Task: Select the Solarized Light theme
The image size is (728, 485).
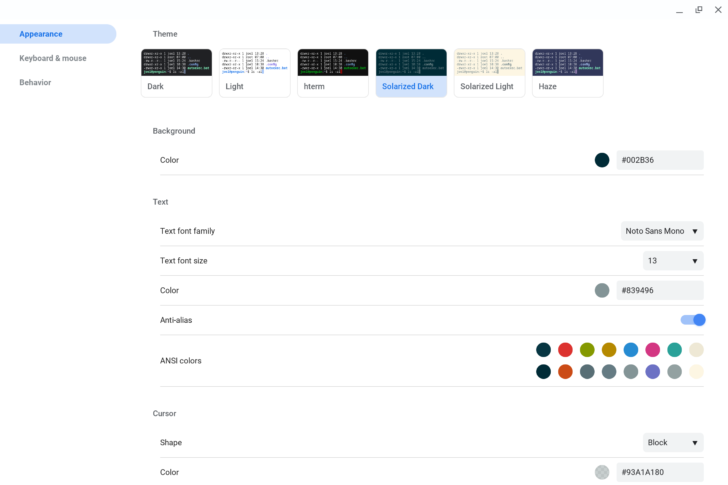Action: [489, 72]
